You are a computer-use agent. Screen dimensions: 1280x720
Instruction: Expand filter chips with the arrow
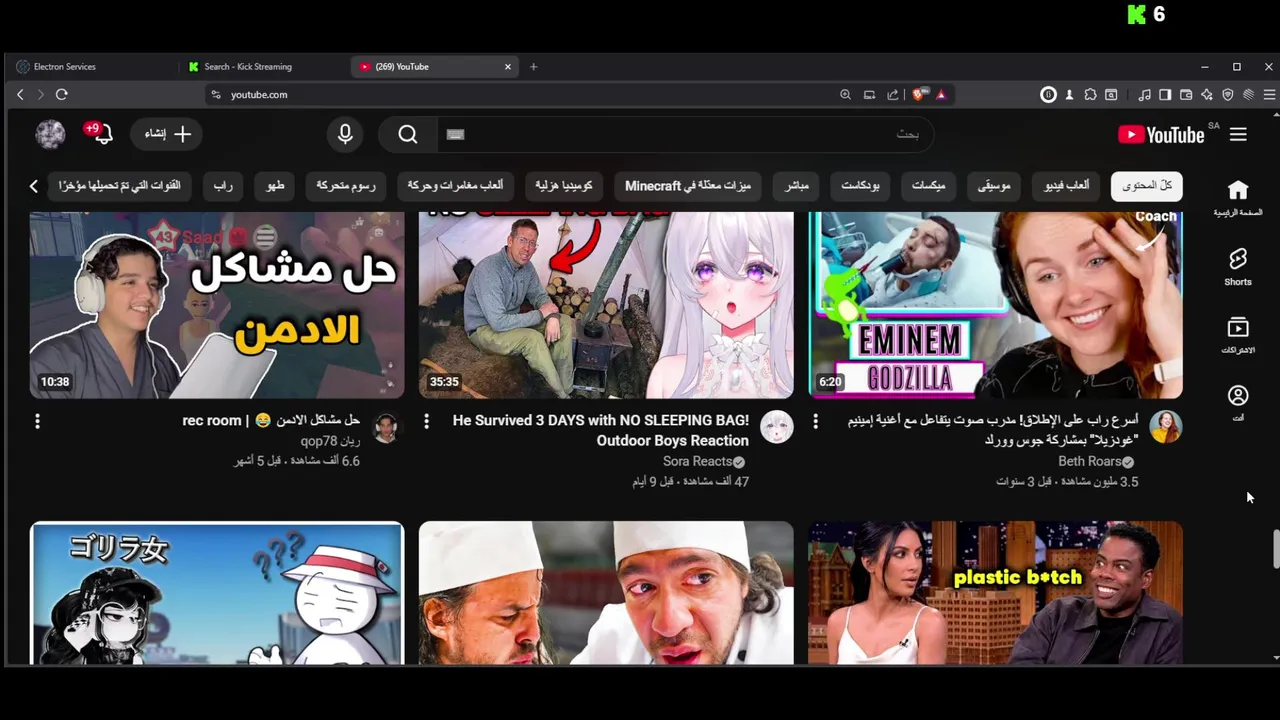click(33, 186)
